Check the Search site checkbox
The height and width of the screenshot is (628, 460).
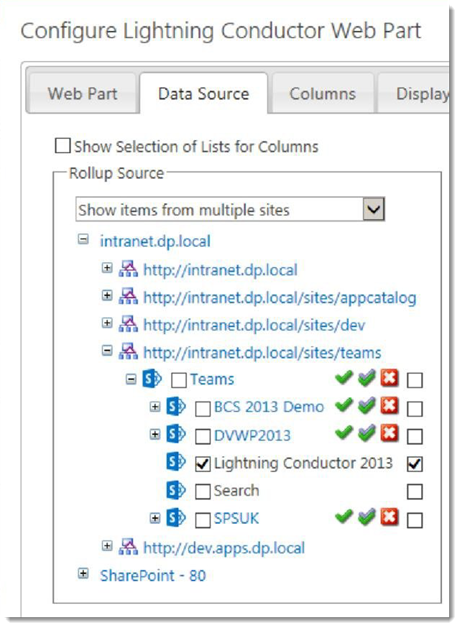(203, 492)
